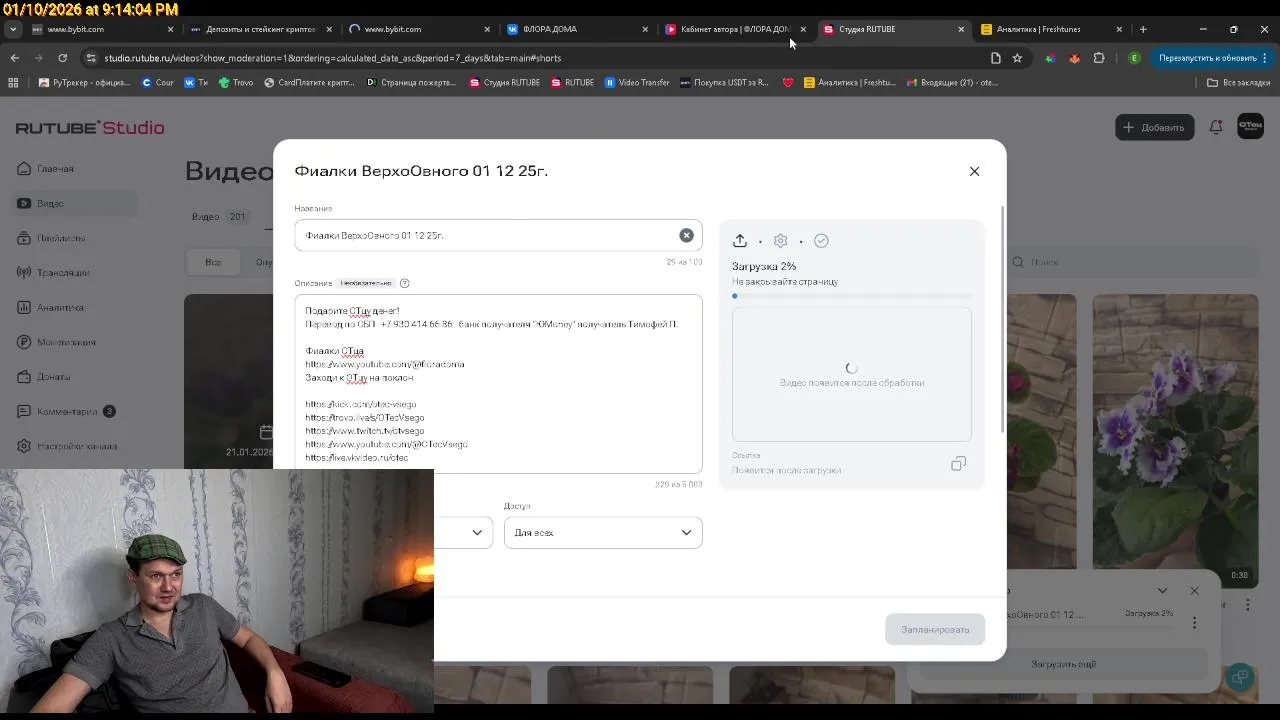This screenshot has height=720, width=1280.
Task: Bookmark this page with star icon
Action: coord(1017,58)
